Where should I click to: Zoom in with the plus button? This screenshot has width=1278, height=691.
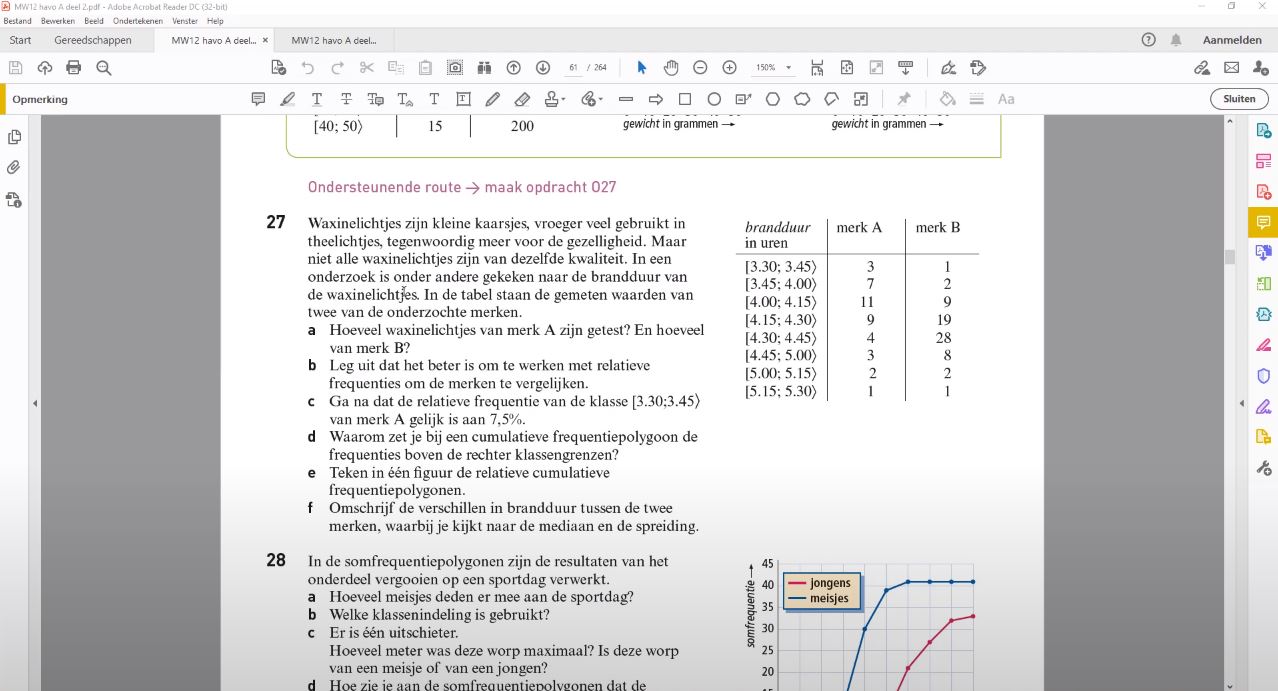[730, 67]
